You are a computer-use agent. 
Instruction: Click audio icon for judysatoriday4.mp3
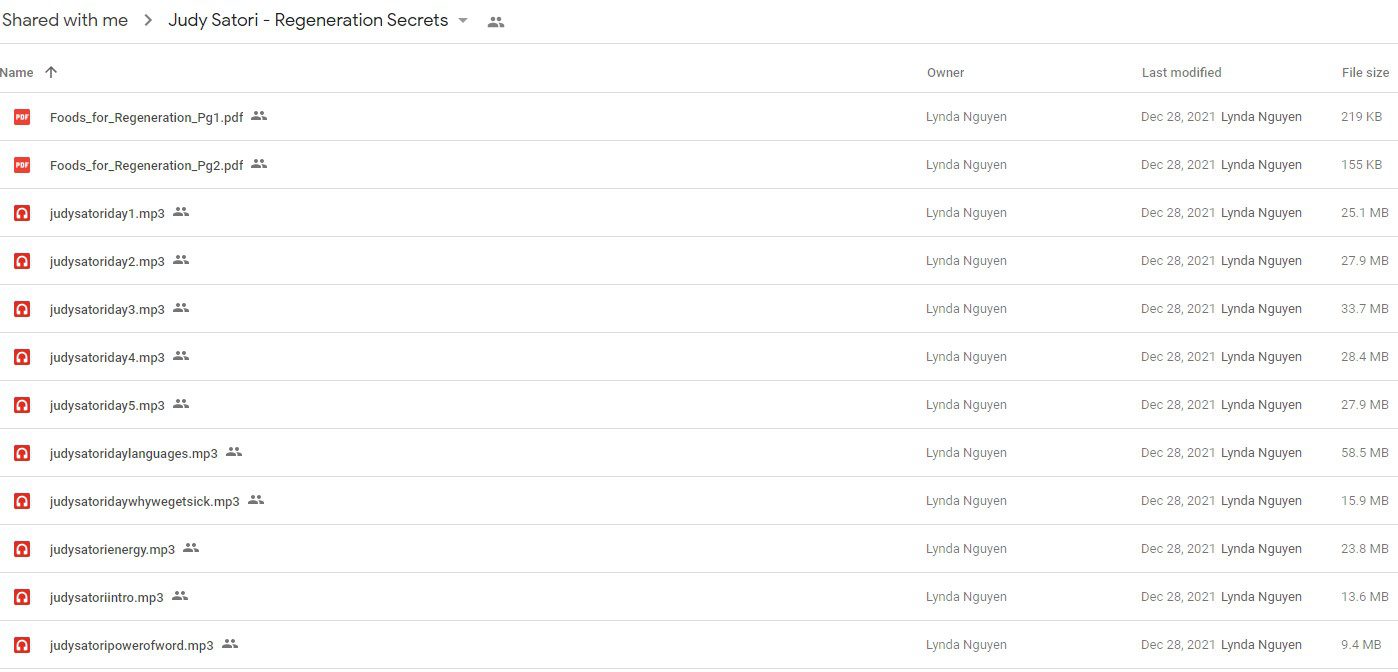[x=22, y=357]
